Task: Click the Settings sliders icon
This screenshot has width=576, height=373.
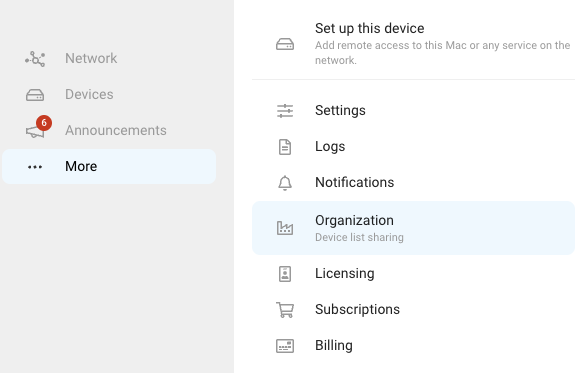Action: [285, 111]
